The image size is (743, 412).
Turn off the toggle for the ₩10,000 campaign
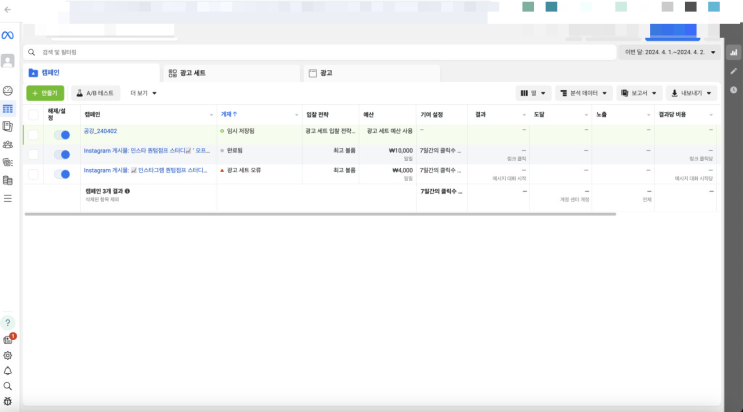tap(62, 155)
